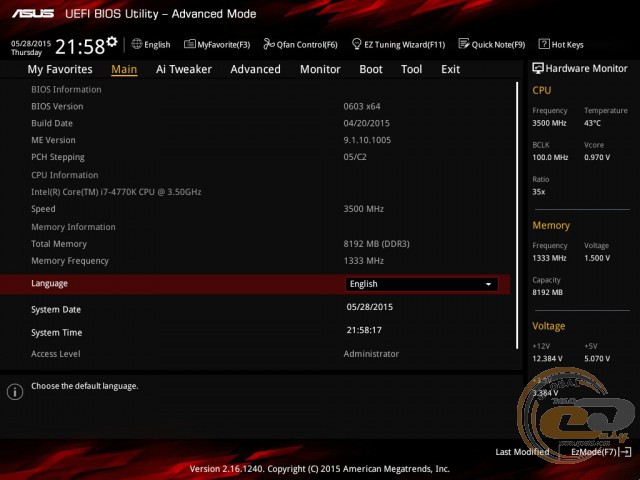This screenshot has width=640, height=480.
Task: Click the BCLK reading 100.0 MHz
Action: [550, 157]
